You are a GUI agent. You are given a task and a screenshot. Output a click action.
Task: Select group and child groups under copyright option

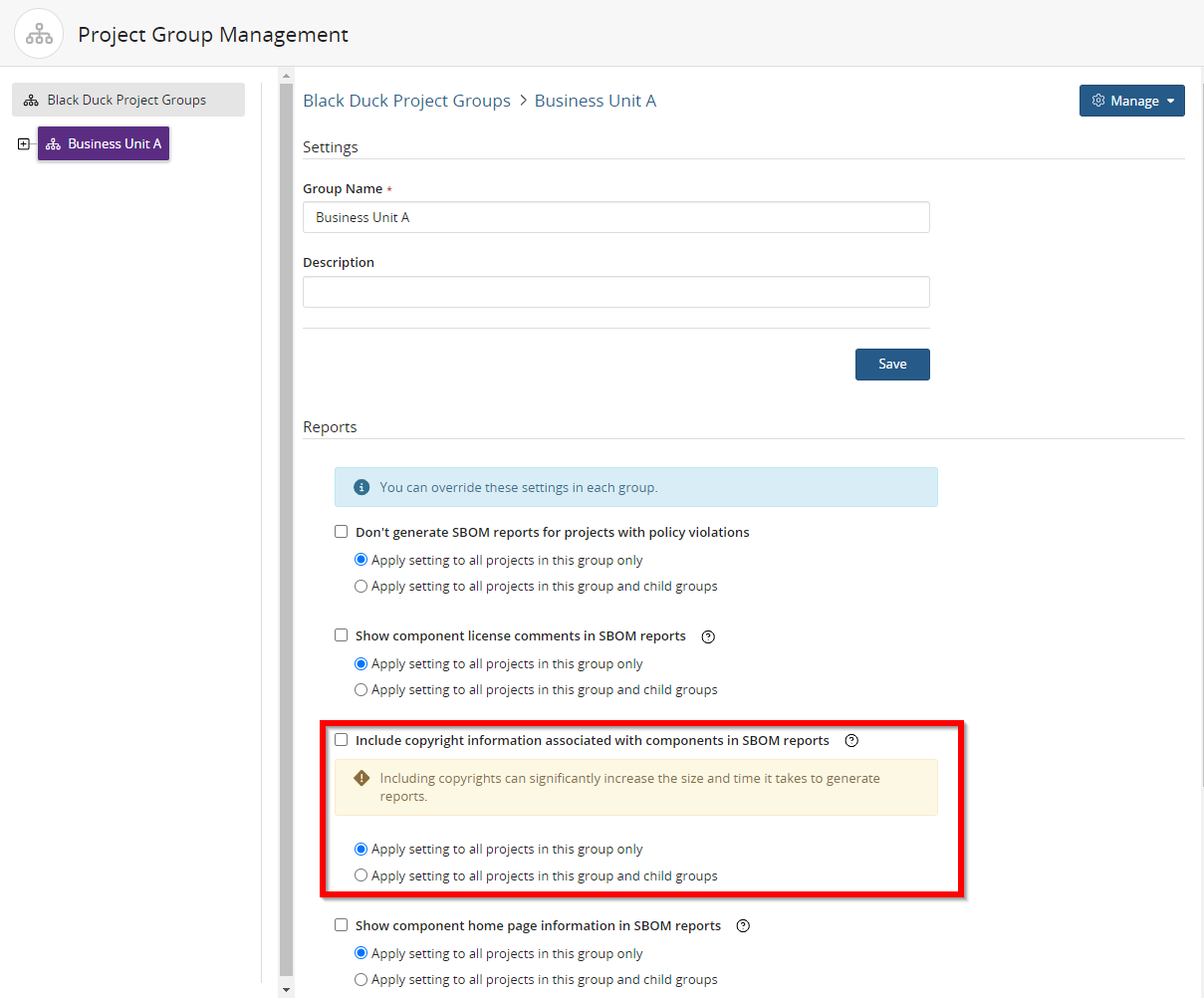361,875
